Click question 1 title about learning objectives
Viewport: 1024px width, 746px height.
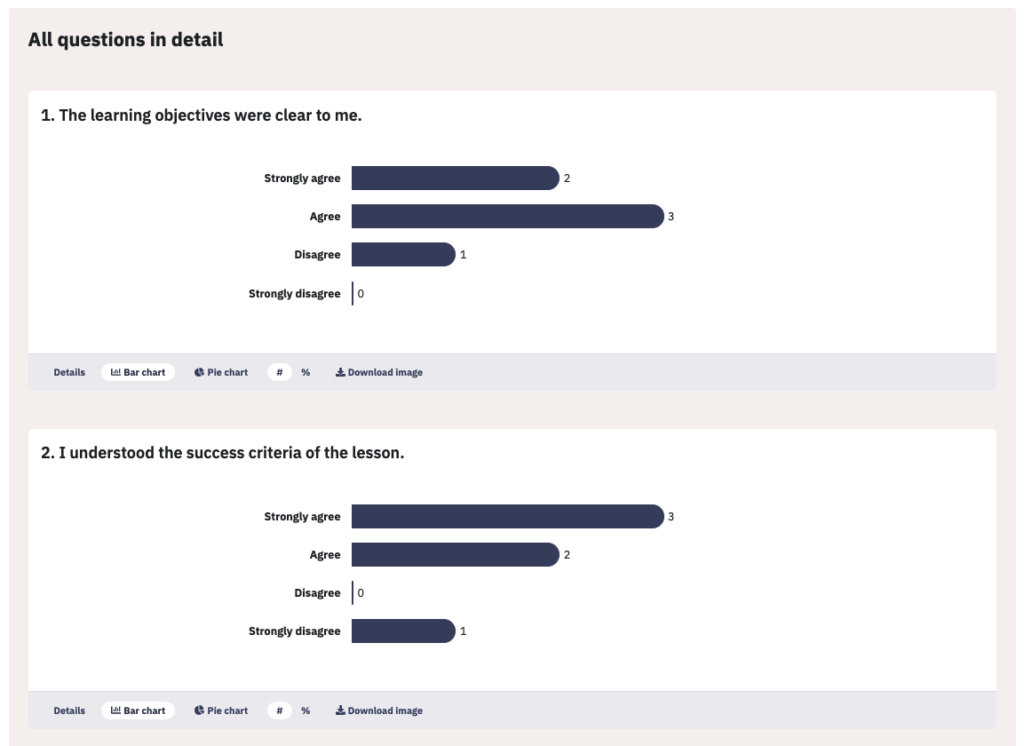(x=201, y=115)
